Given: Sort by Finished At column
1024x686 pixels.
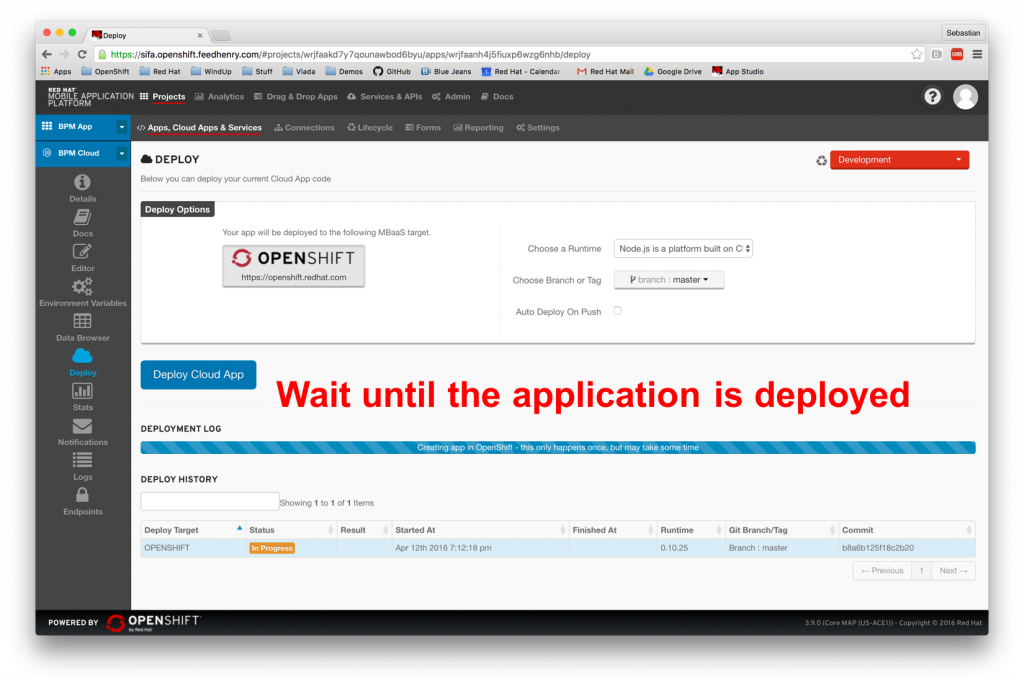Looking at the screenshot, I should (x=613, y=530).
